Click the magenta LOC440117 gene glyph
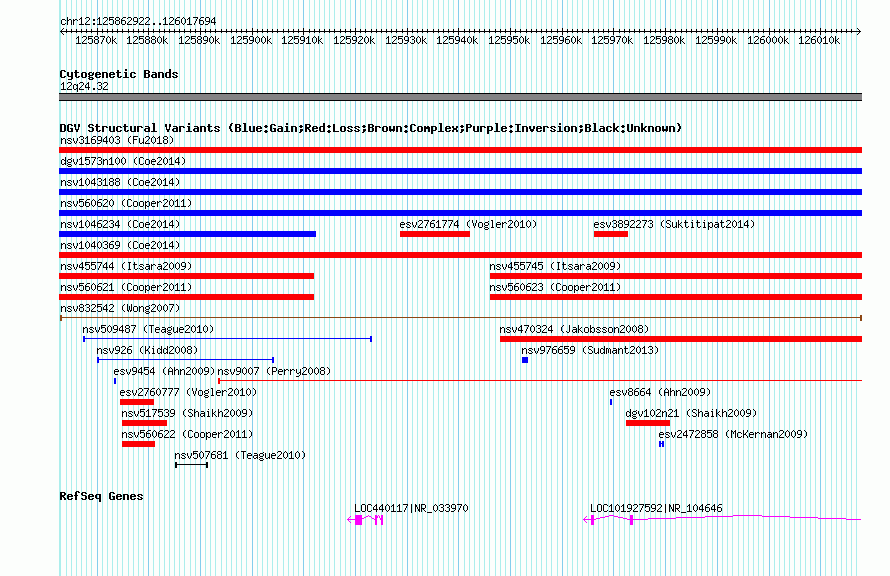The height and width of the screenshot is (576, 890). coord(365,520)
